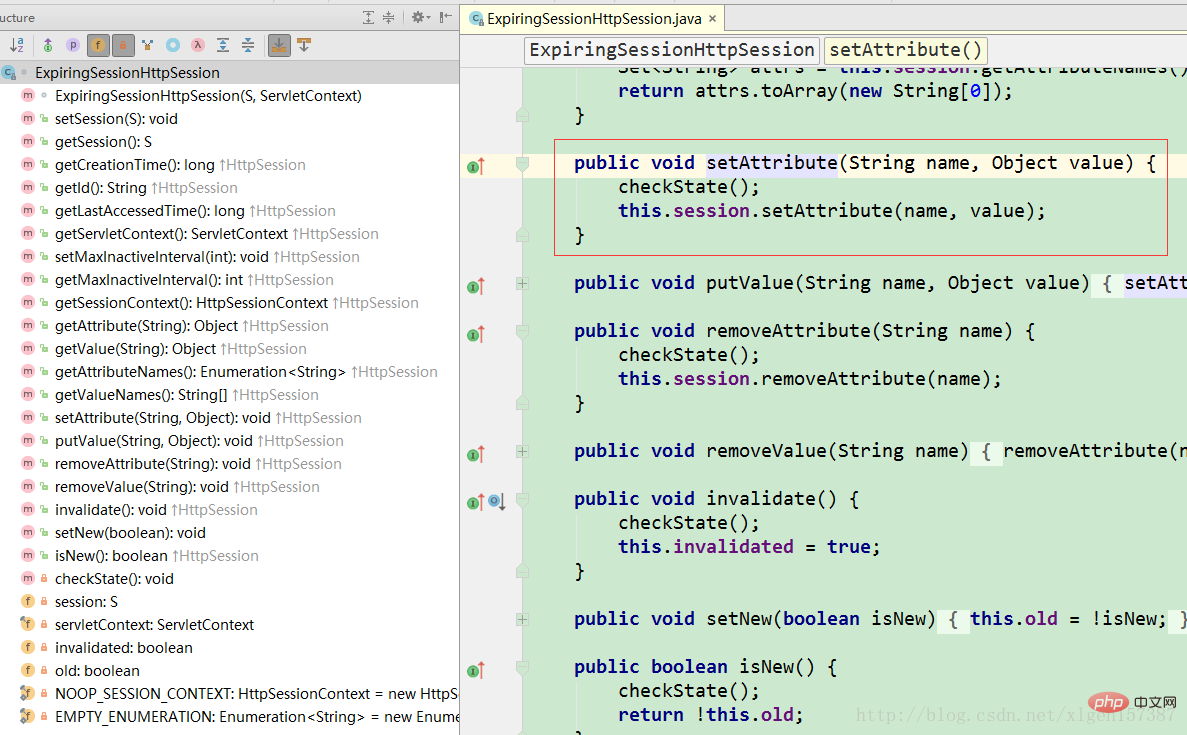1187x735 pixels.
Task: Toggle the purple Show Properties 'p' filter
Action: (x=73, y=45)
